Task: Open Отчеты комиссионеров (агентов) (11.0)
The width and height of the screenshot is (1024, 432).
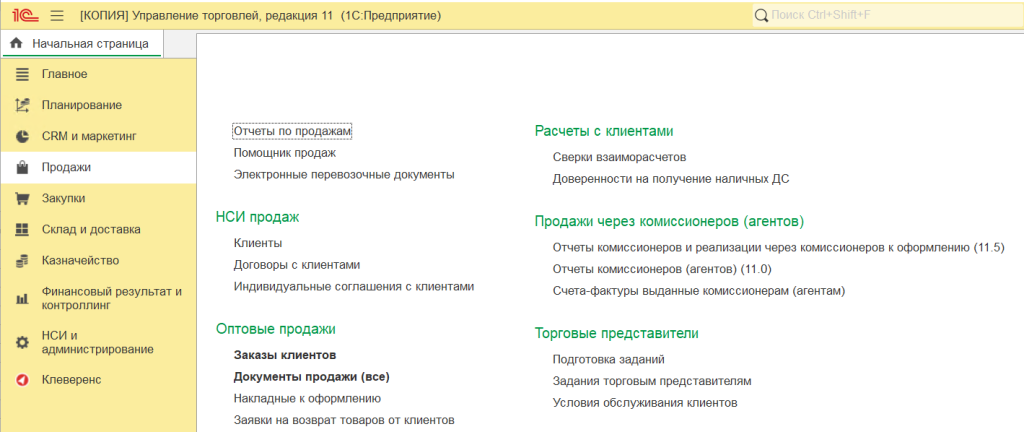Action: click(663, 269)
